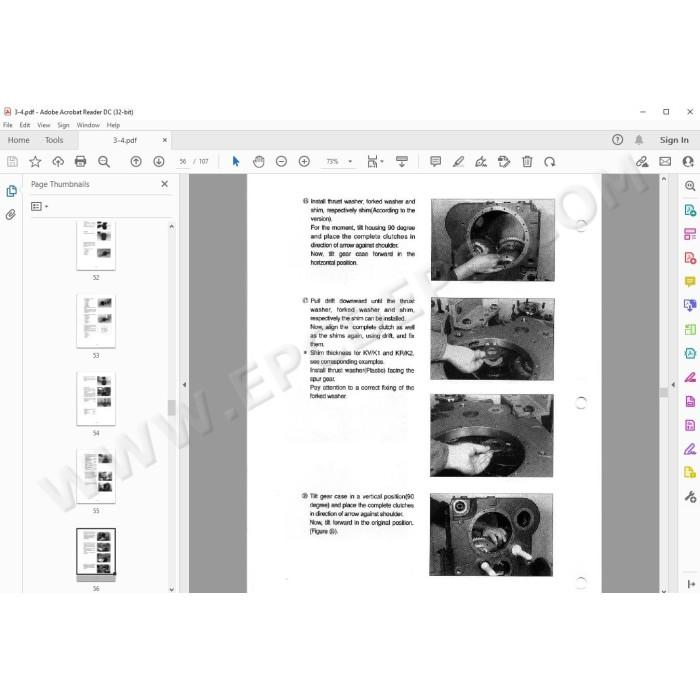Open the share with others icon
This screenshot has width=700, height=700.
688,162
